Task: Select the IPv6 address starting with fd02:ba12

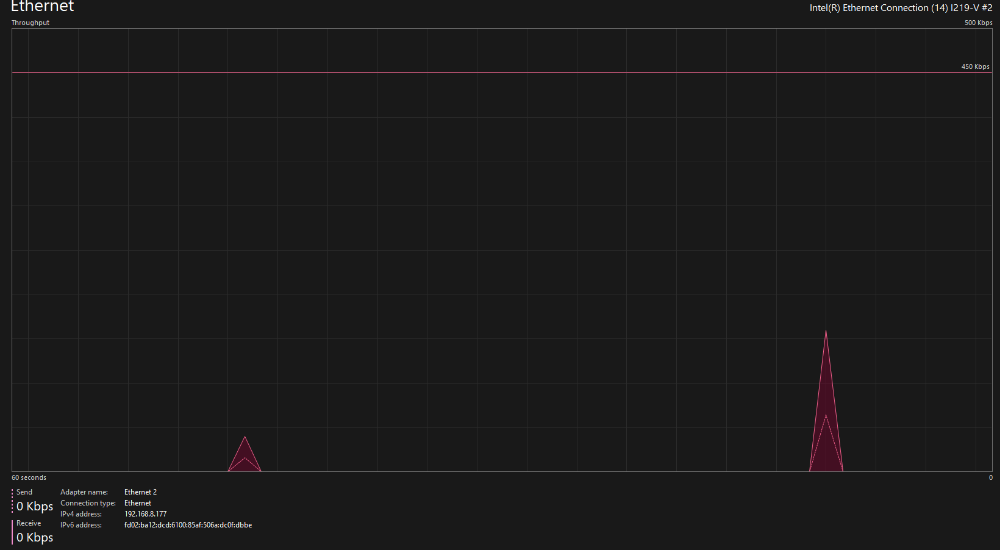Action: pos(188,526)
